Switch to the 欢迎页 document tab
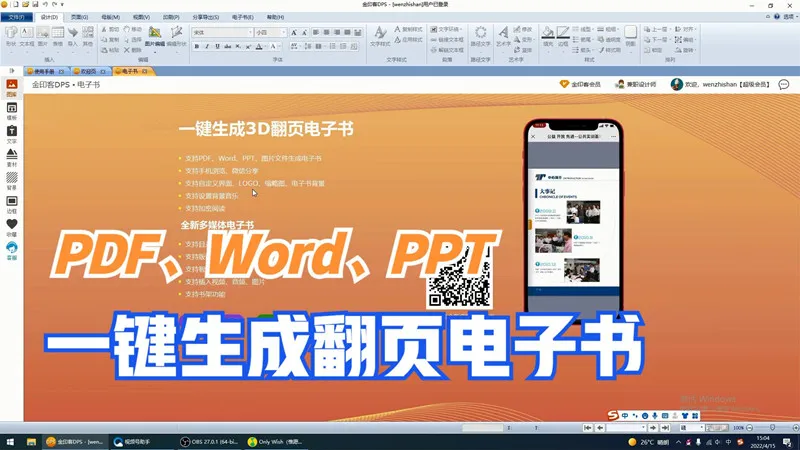The height and width of the screenshot is (450, 800). (x=90, y=71)
